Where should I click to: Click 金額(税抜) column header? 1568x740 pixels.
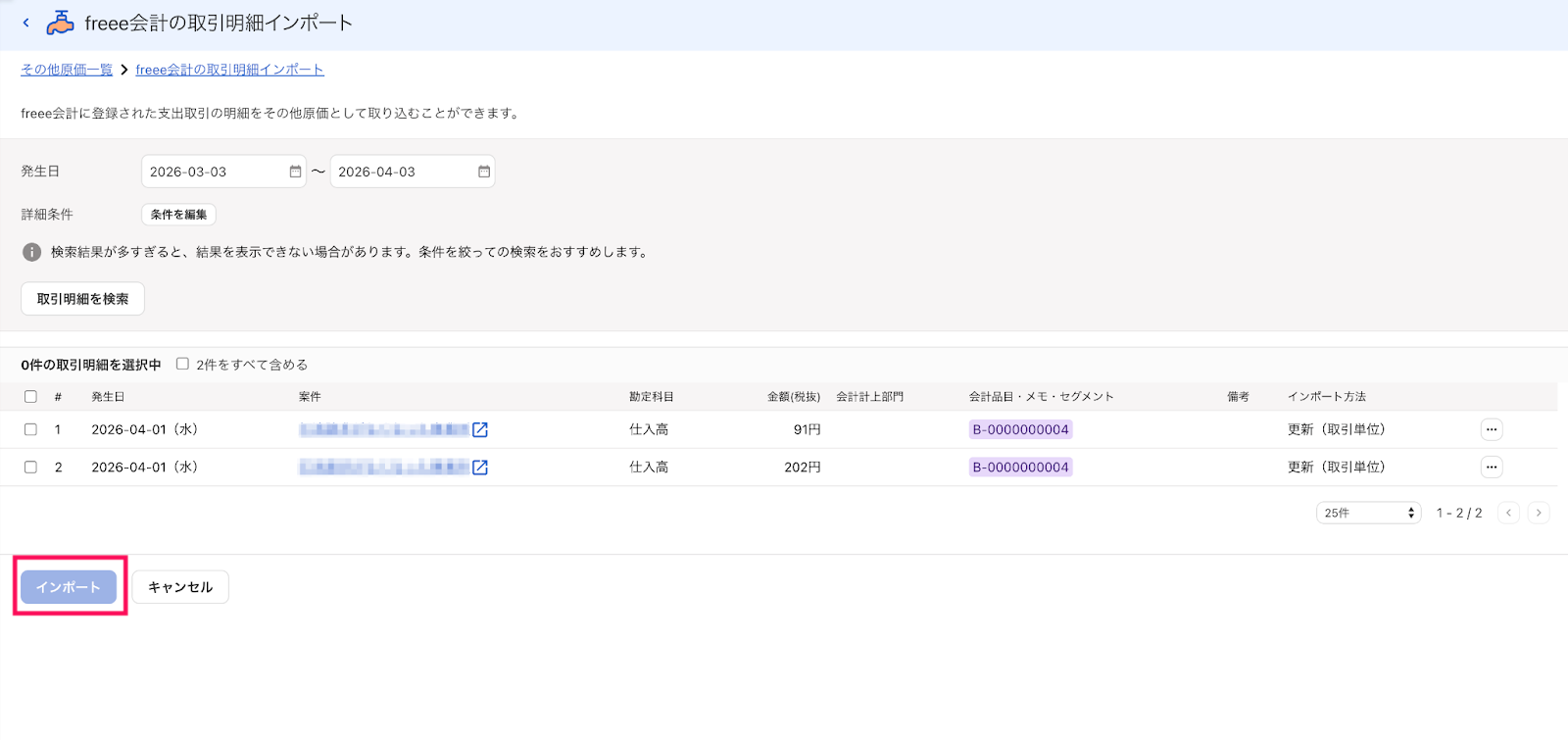[794, 397]
